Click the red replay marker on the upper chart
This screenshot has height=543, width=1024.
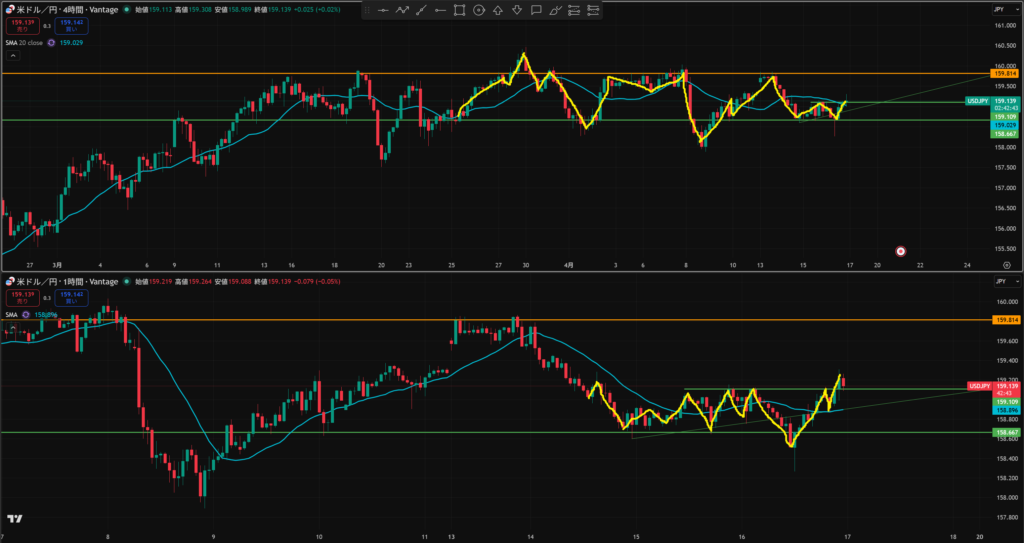pyautogui.click(x=901, y=251)
